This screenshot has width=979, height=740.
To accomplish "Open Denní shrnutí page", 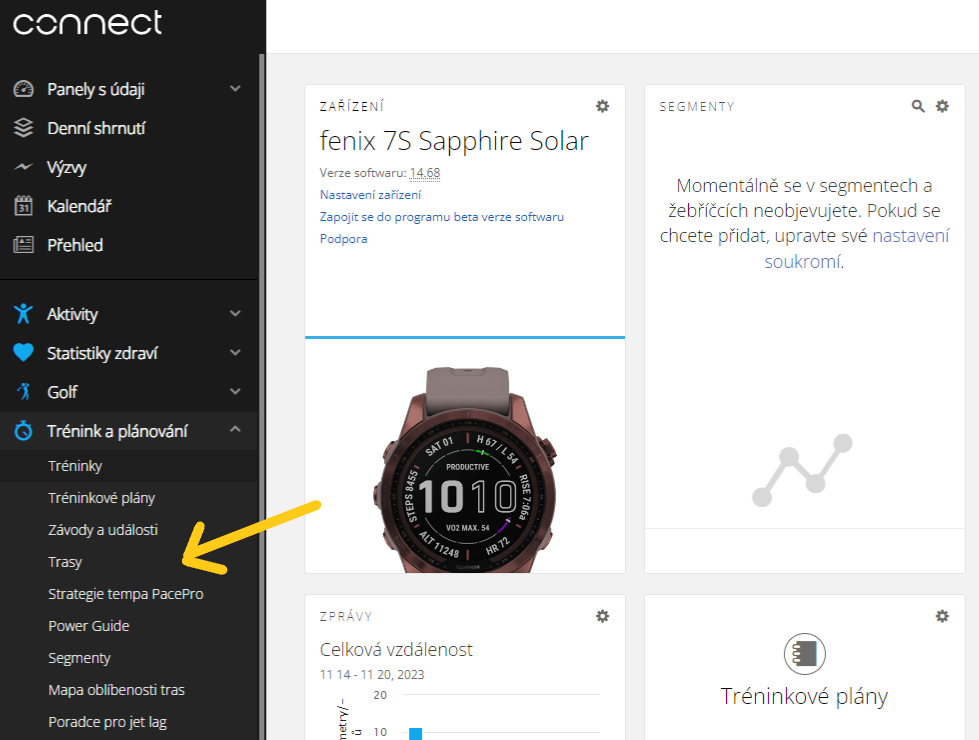I will point(96,129).
